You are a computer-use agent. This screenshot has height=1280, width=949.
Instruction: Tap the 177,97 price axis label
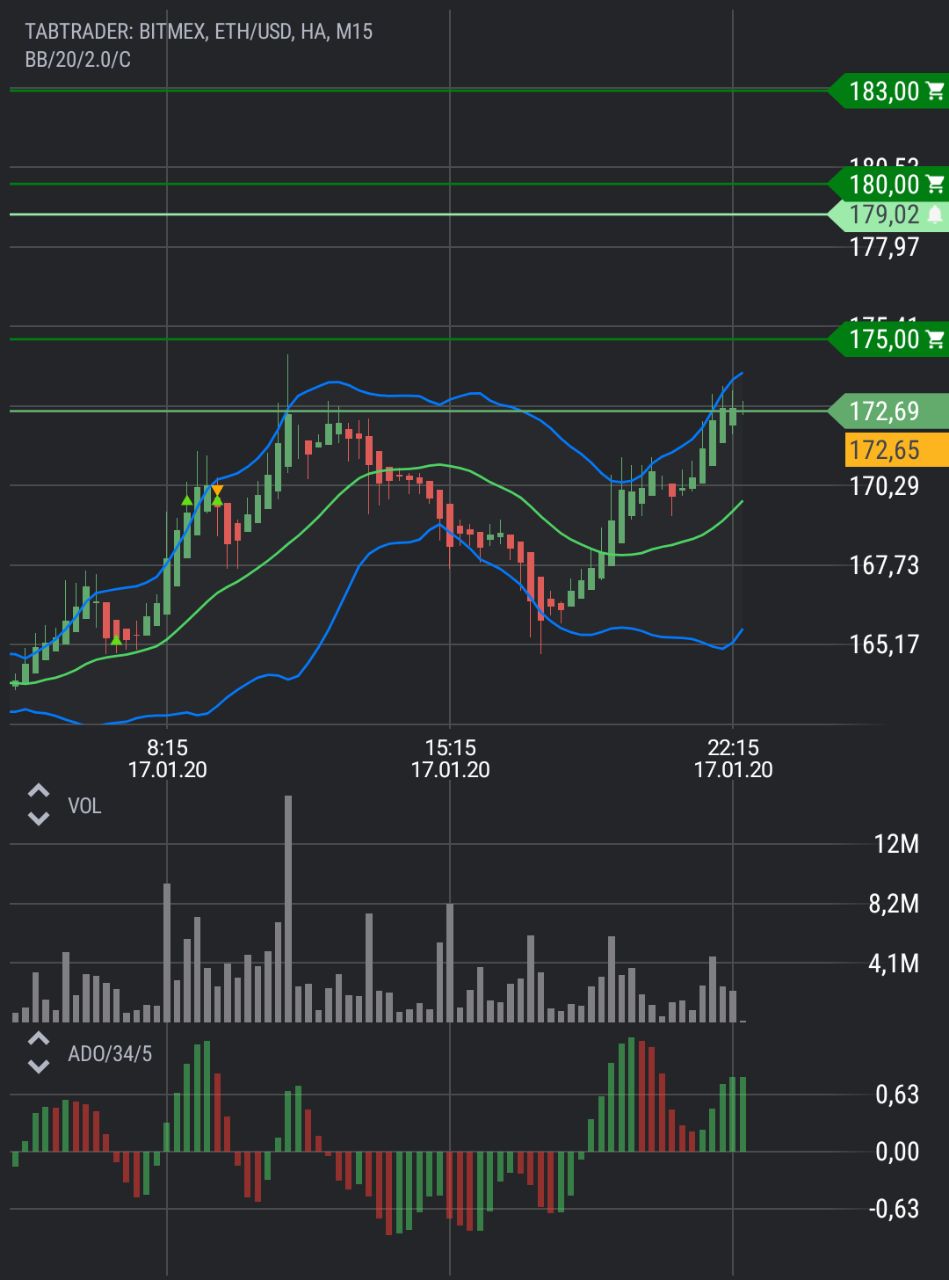tap(884, 247)
